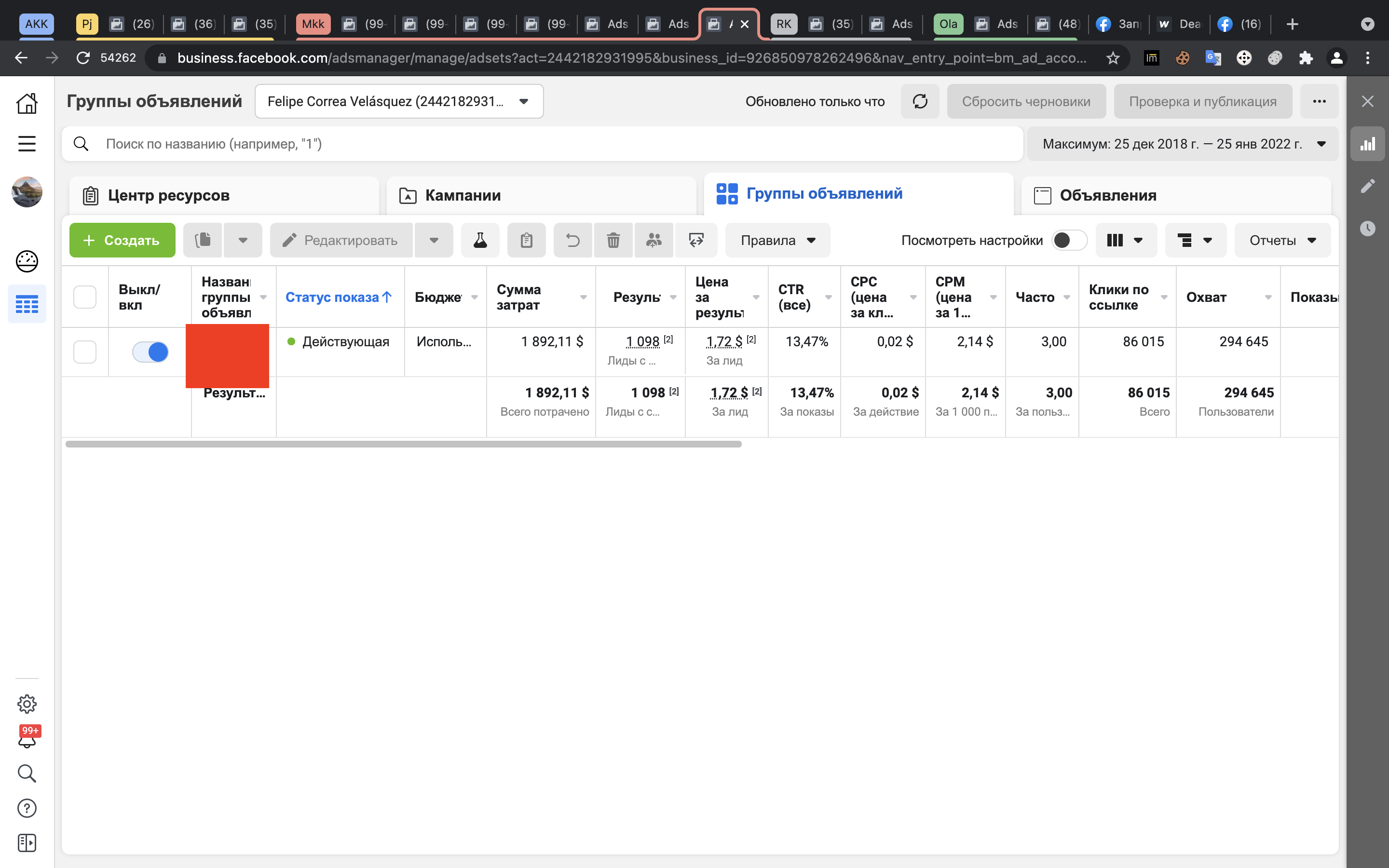The width and height of the screenshot is (1389, 868).
Task: Click the browser address bar URL
Action: coord(631,58)
